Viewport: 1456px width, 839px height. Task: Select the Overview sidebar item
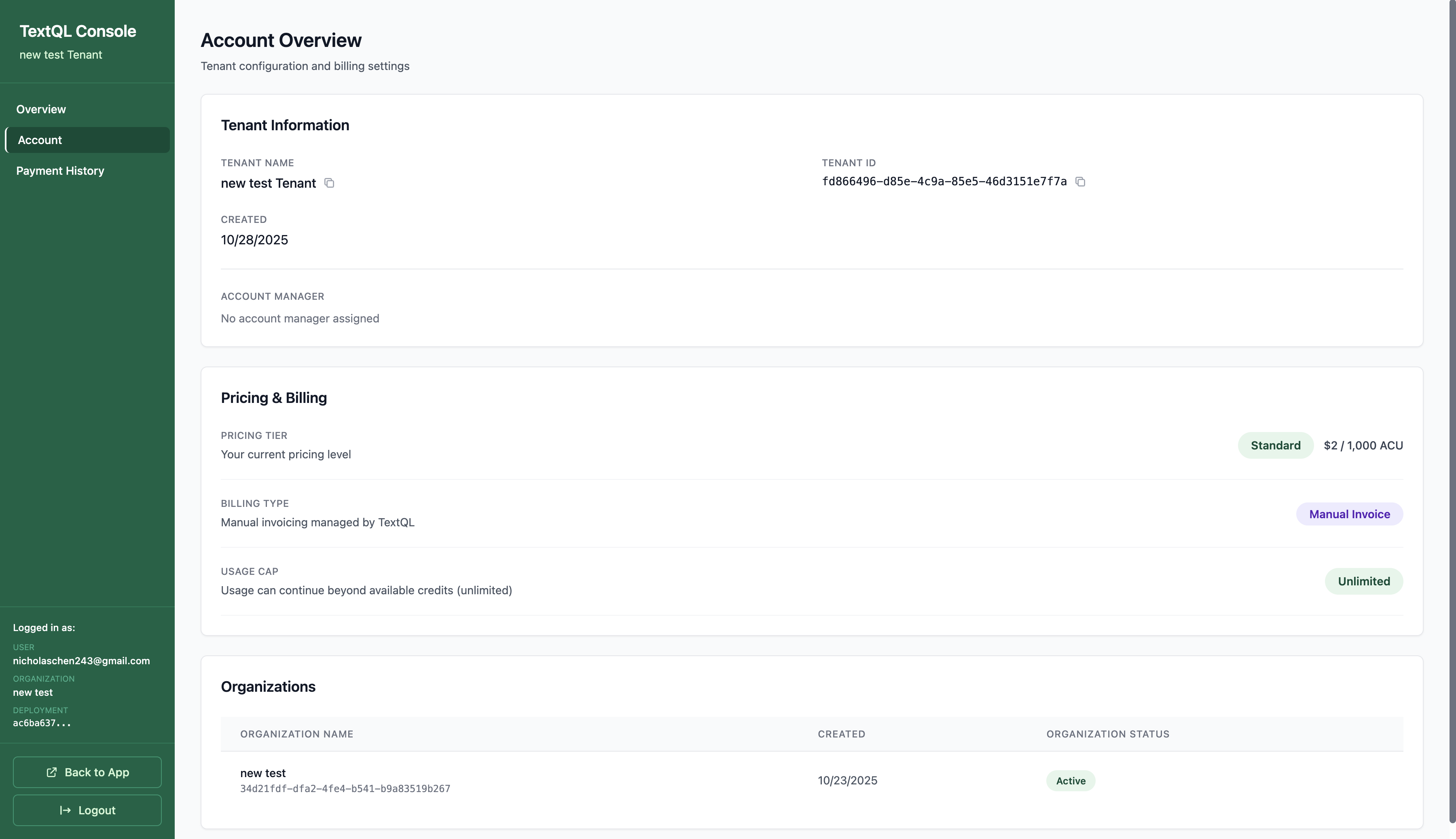tap(40, 109)
